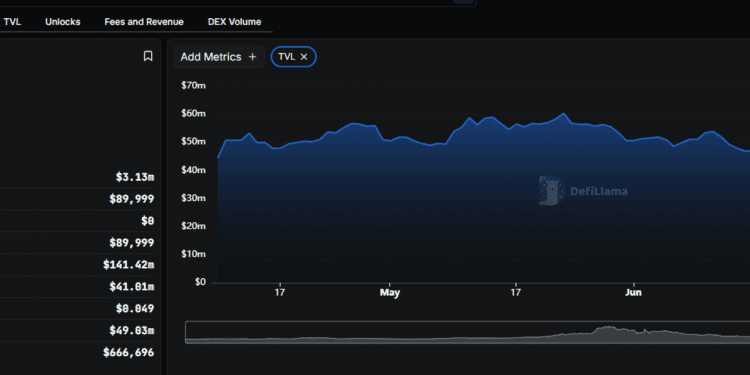
Task: Click the $0 value in the stats list
Action: [x=147, y=221]
